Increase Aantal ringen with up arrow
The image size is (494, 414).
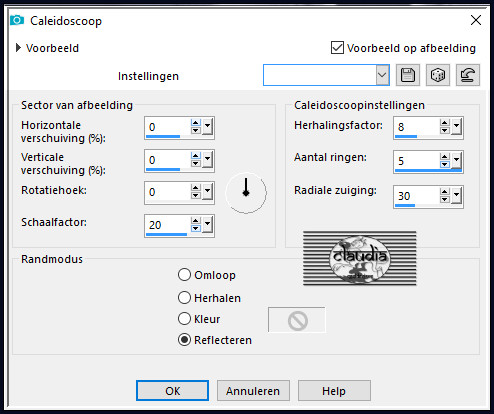click(445, 157)
